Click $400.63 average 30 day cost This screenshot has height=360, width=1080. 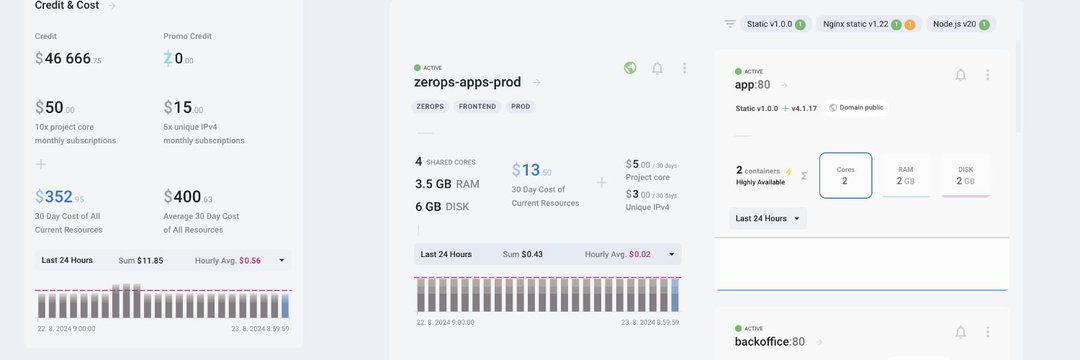point(189,198)
